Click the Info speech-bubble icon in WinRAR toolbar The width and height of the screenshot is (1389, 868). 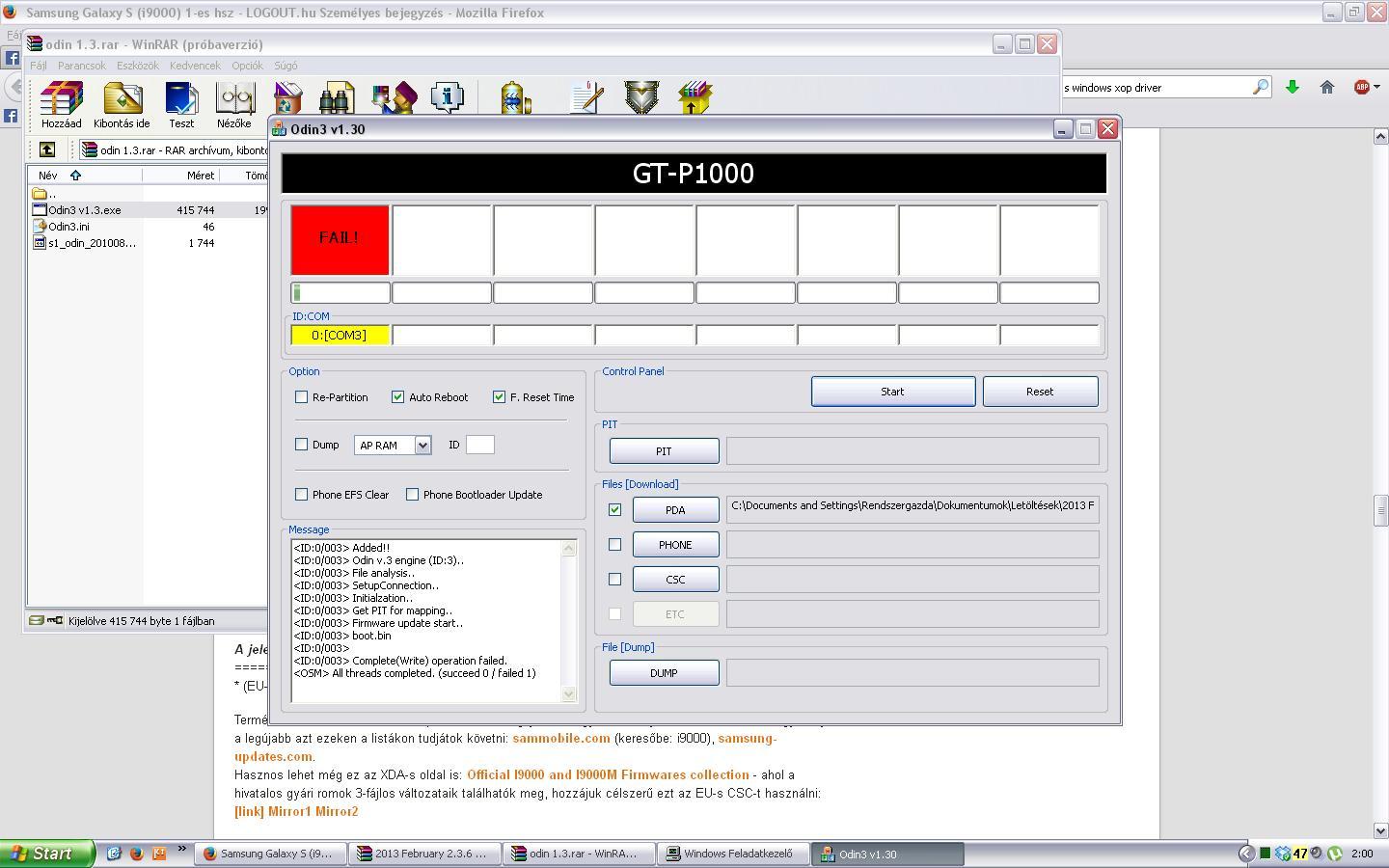(447, 97)
